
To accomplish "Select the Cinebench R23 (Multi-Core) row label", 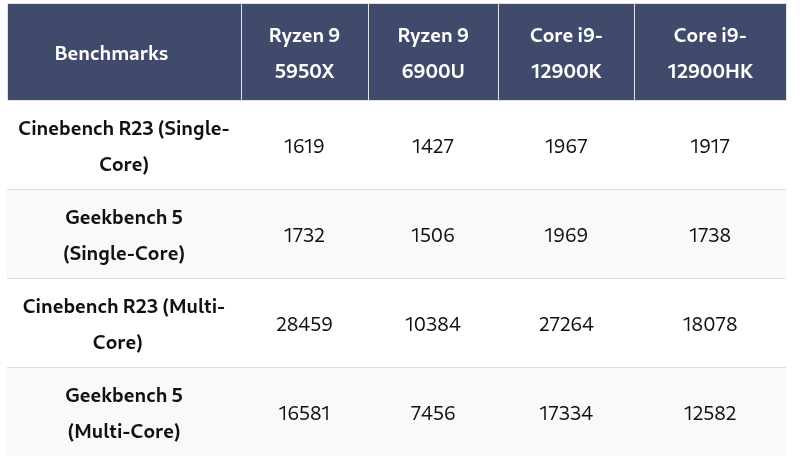I will point(124,324).
